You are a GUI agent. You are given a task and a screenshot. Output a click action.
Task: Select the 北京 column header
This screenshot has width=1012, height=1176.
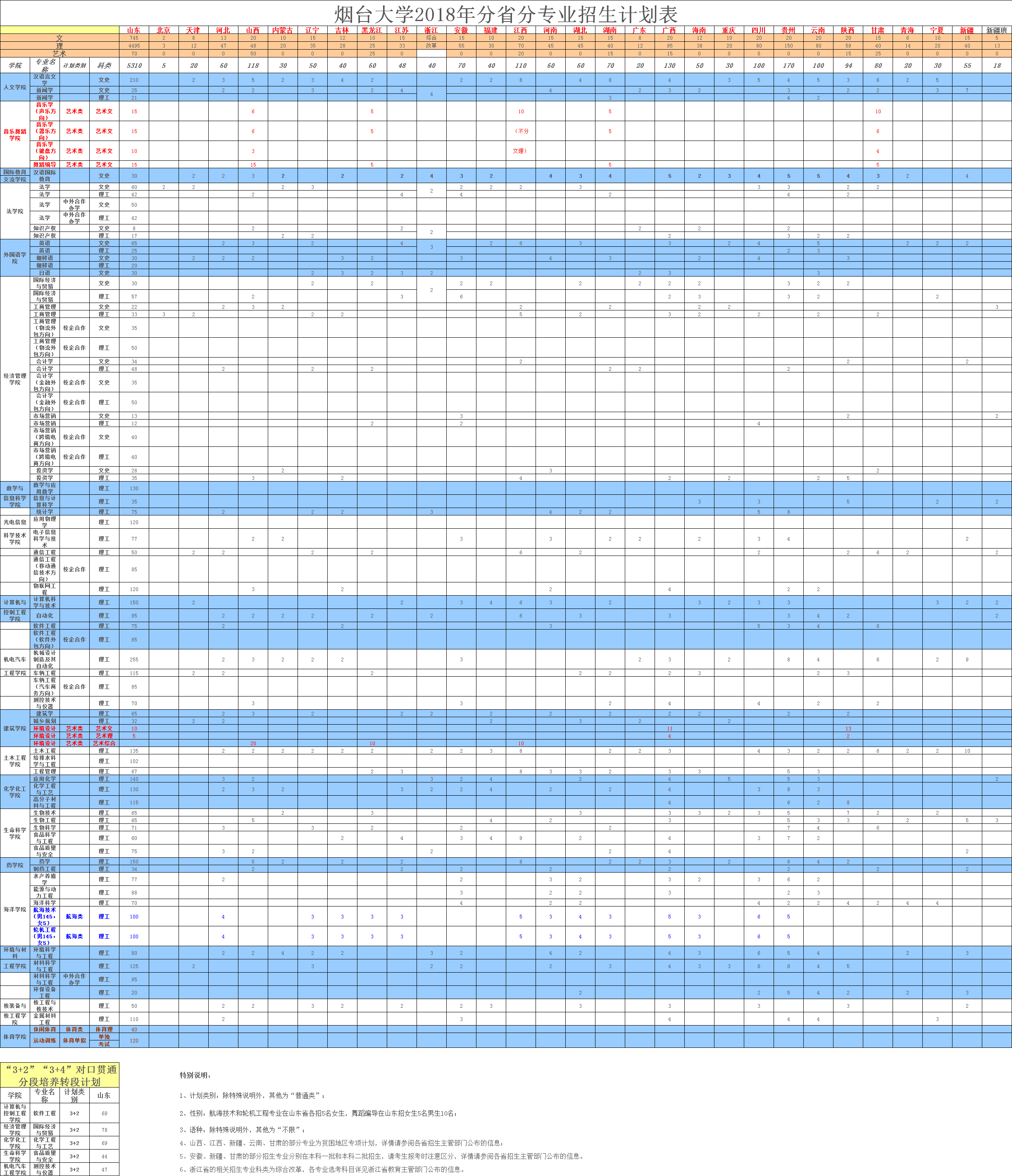point(163,30)
